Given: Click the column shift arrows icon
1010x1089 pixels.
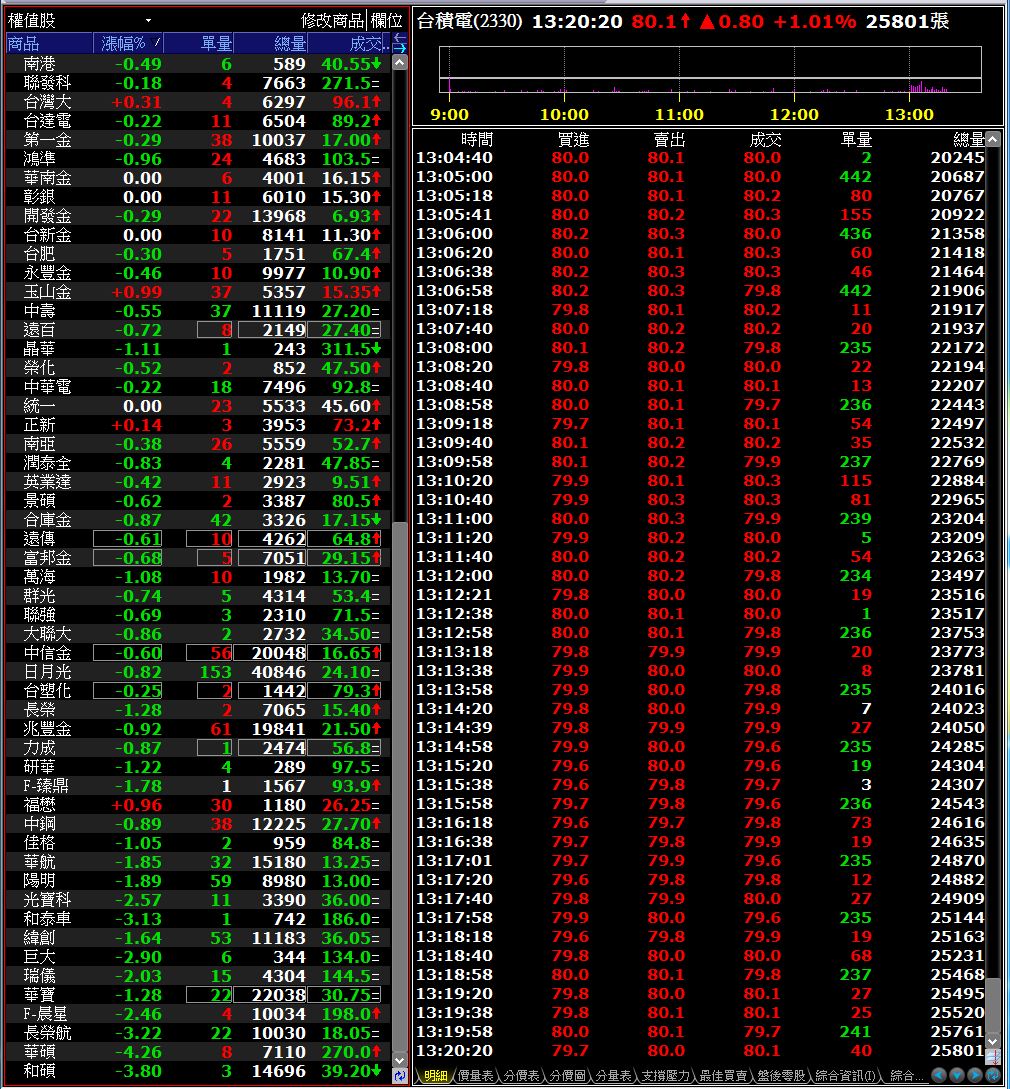Looking at the screenshot, I should (x=399, y=44).
